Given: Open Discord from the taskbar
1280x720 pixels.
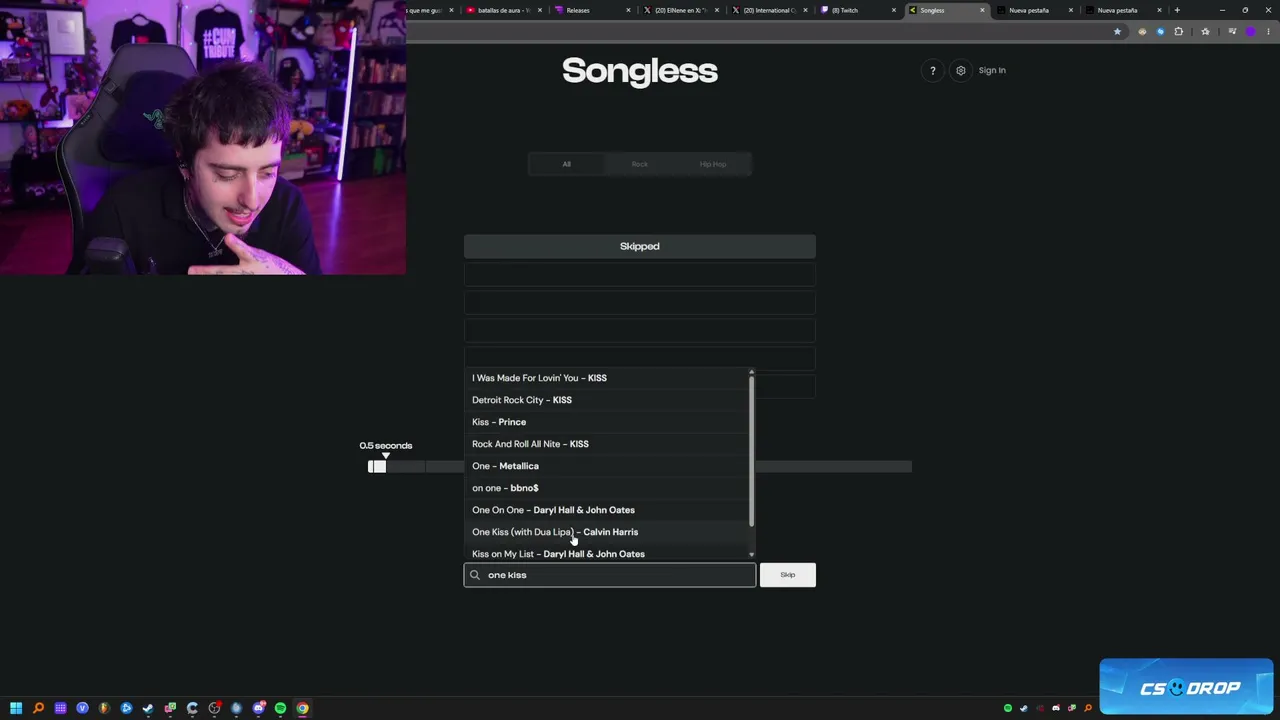Looking at the screenshot, I should [258, 708].
